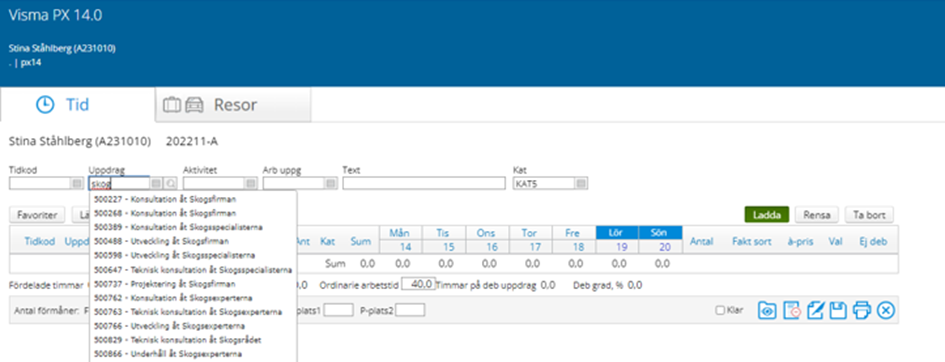The height and width of the screenshot is (362, 945).
Task: Open the Resor tab
Action: [233, 105]
